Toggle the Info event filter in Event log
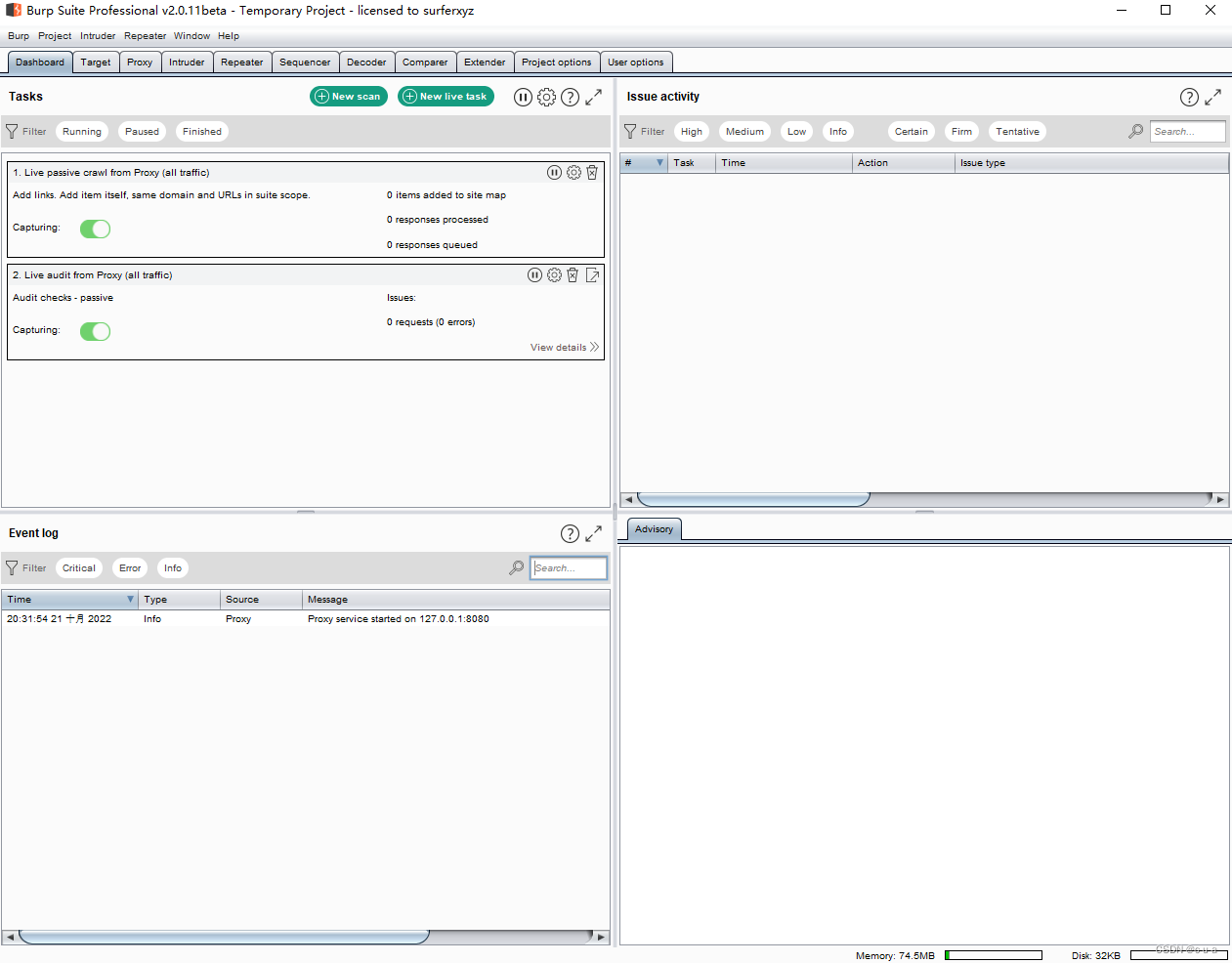The image size is (1232, 963). [173, 568]
